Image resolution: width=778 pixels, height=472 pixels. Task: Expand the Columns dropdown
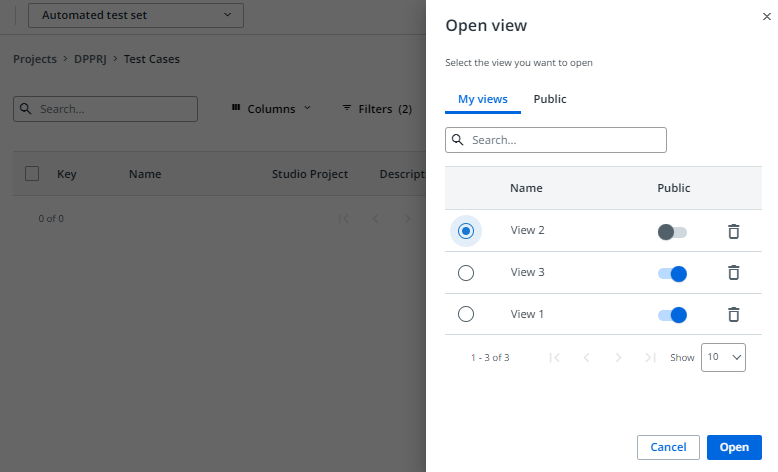[271, 109]
